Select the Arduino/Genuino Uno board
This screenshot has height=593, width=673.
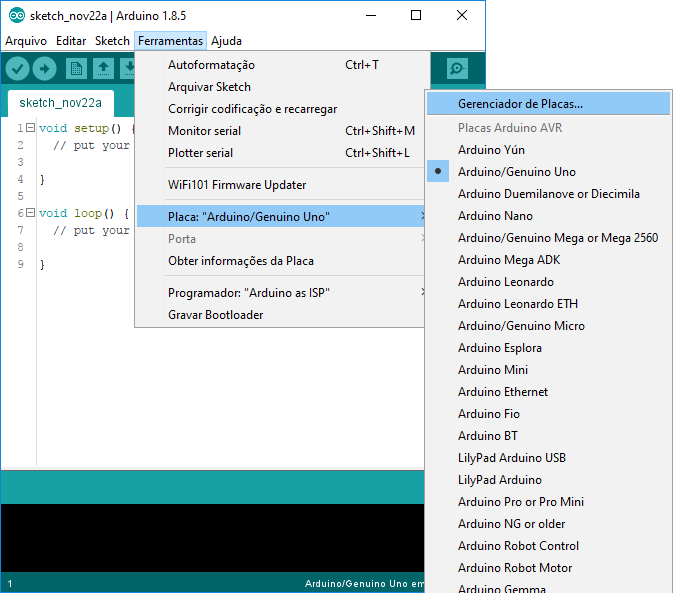point(549,172)
